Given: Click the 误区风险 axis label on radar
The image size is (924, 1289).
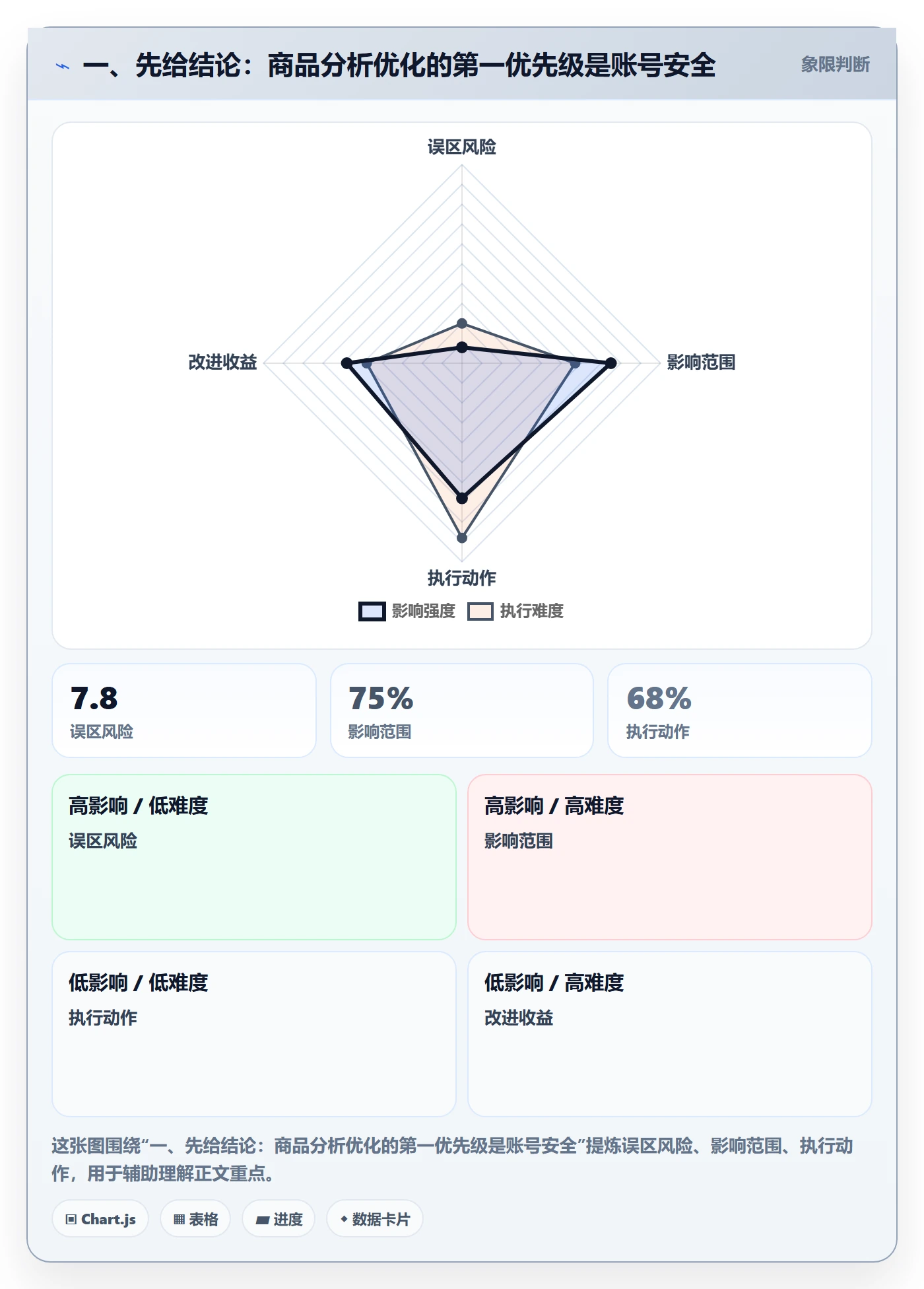Looking at the screenshot, I should click(462, 147).
